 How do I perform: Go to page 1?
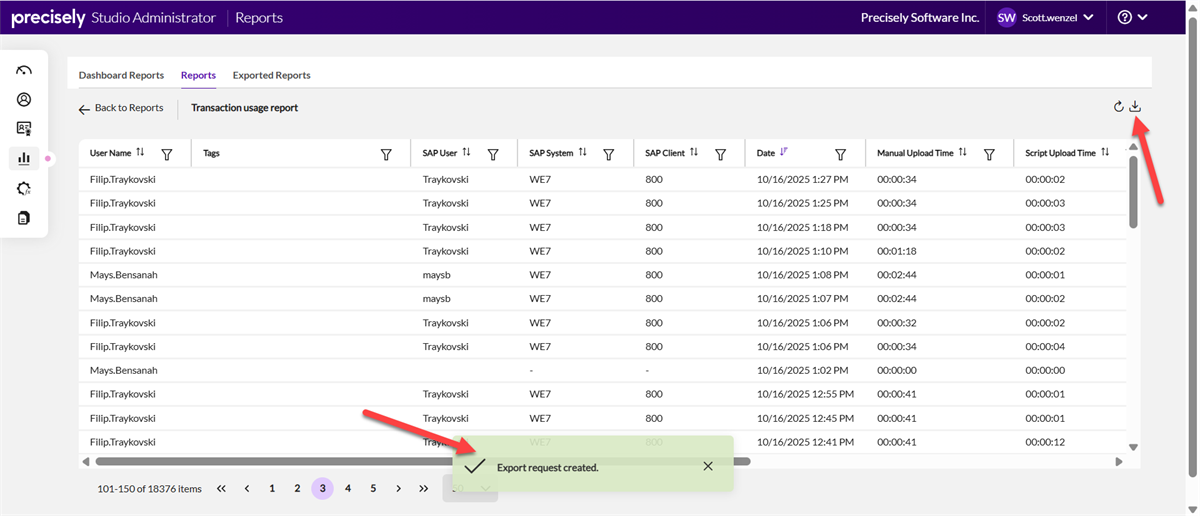point(272,488)
